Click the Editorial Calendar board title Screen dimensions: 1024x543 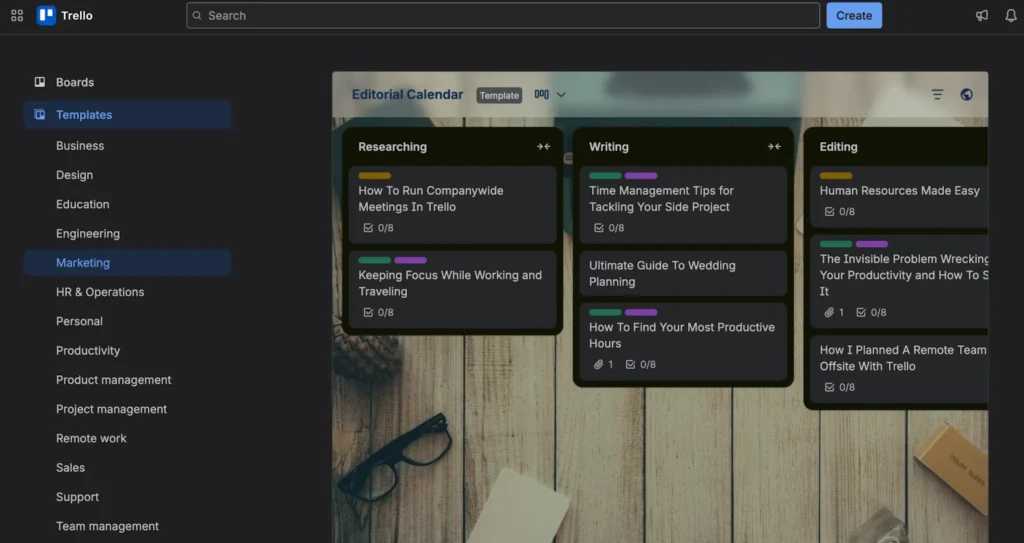pyautogui.click(x=408, y=95)
